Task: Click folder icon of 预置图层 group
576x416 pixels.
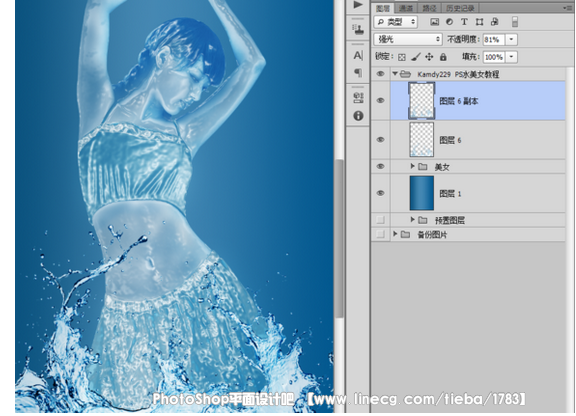Action: pos(423,220)
